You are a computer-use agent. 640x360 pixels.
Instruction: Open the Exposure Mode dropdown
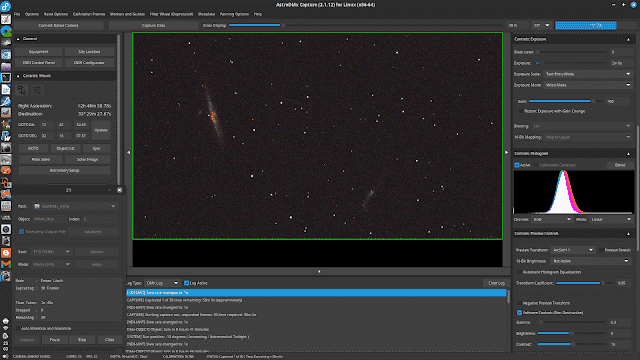pos(588,85)
